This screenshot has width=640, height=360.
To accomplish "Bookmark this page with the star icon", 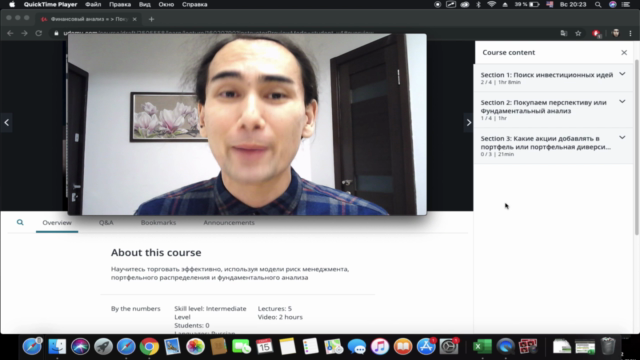I will pyautogui.click(x=578, y=33).
